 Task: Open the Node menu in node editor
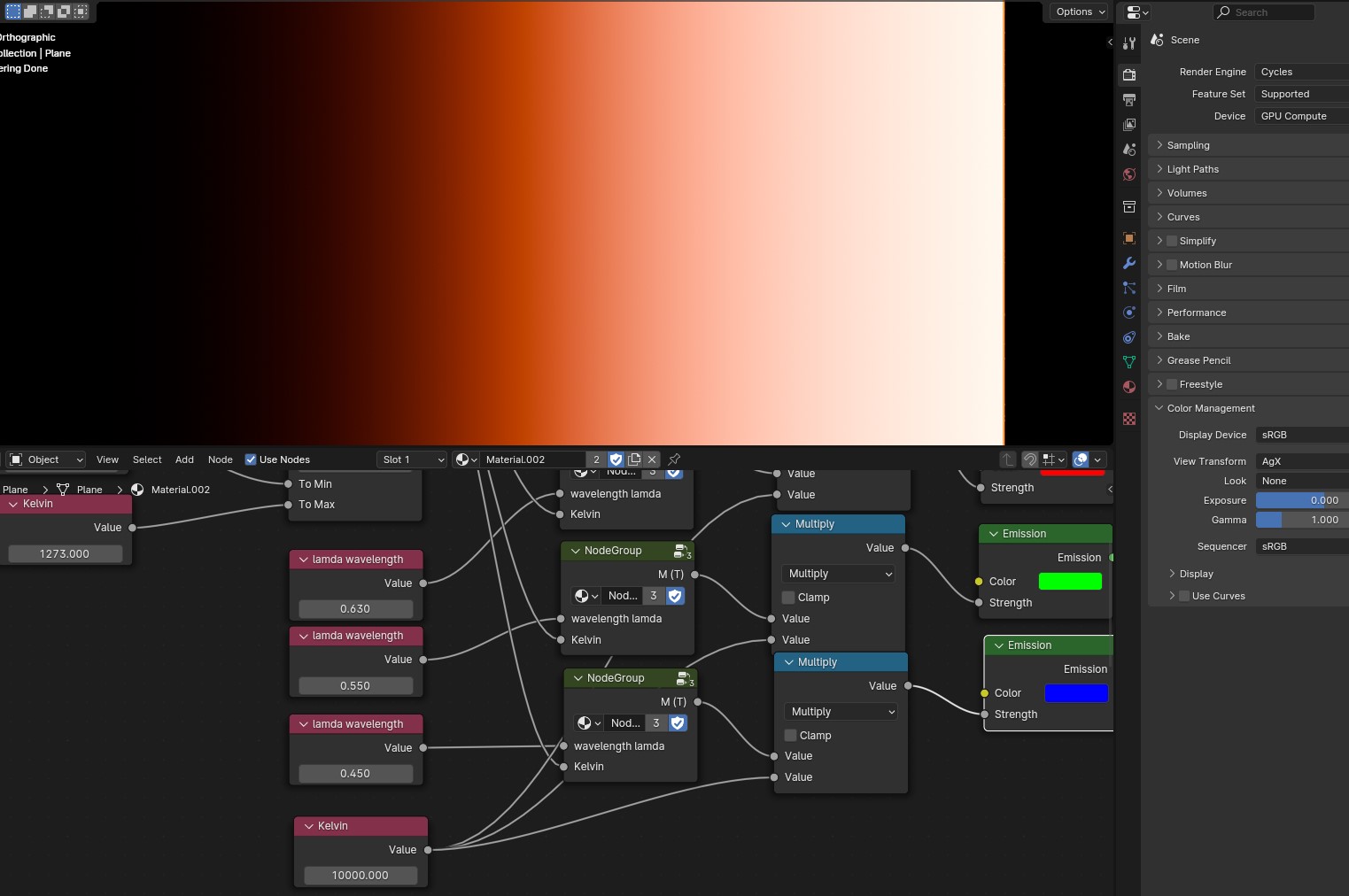(221, 460)
